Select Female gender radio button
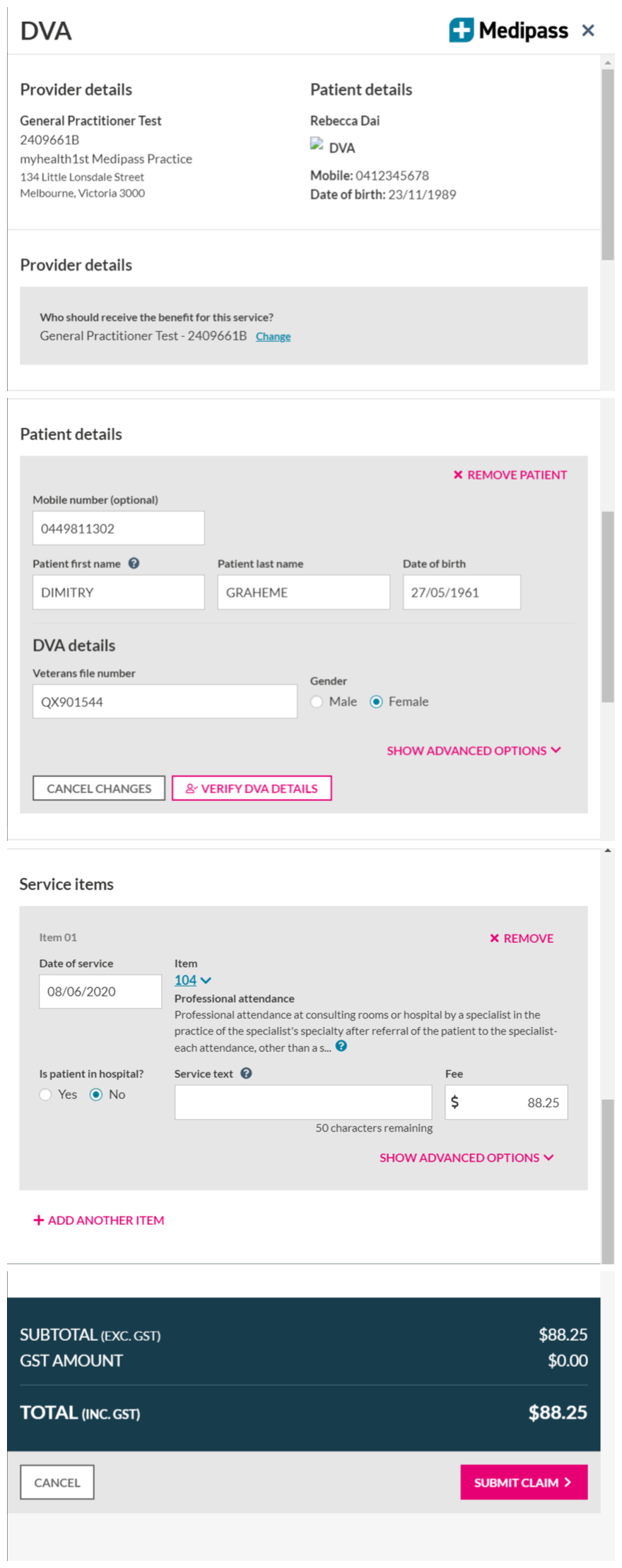This screenshot has height=1568, width=622. [x=376, y=701]
